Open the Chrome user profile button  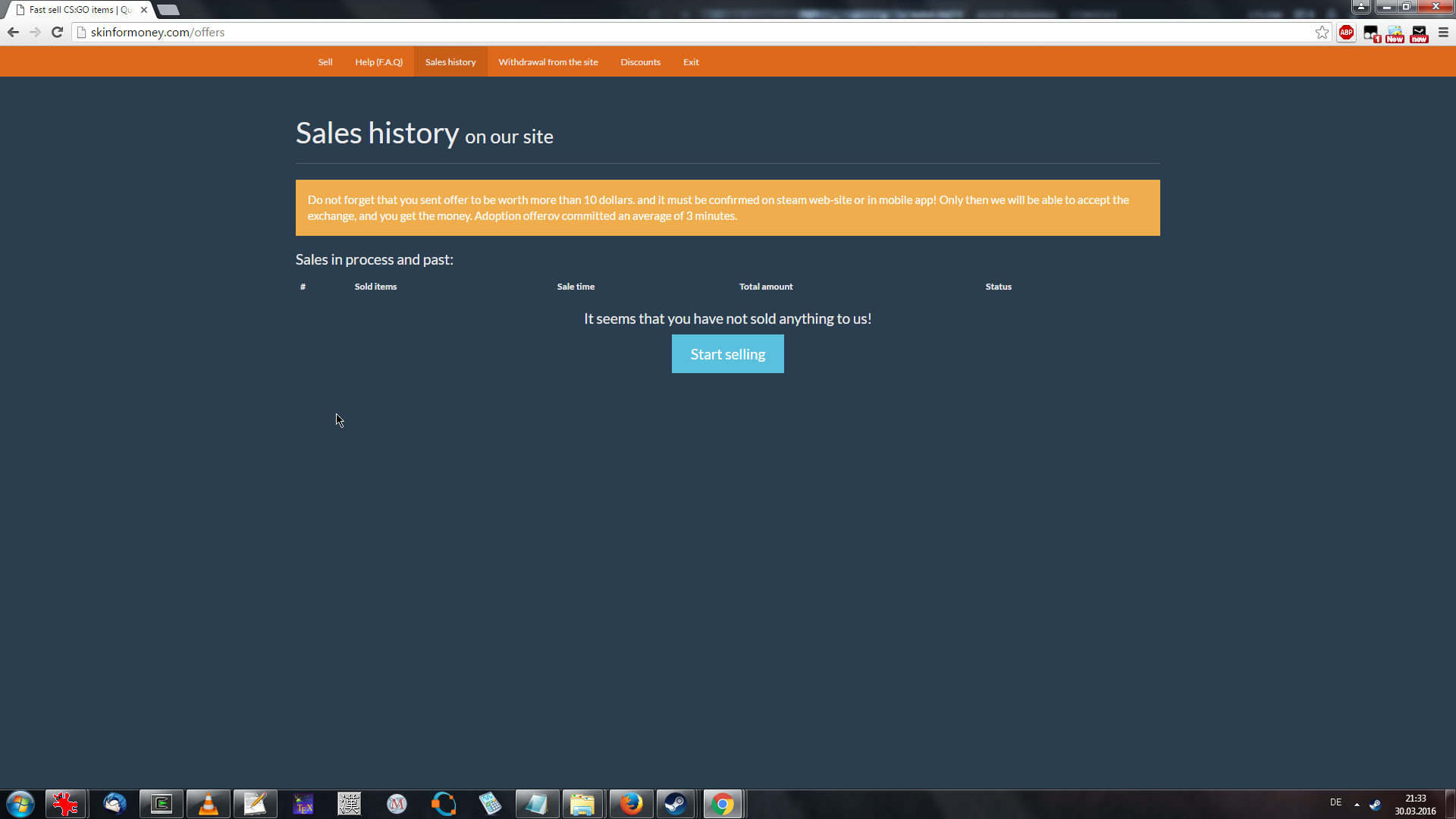pos(1360,7)
